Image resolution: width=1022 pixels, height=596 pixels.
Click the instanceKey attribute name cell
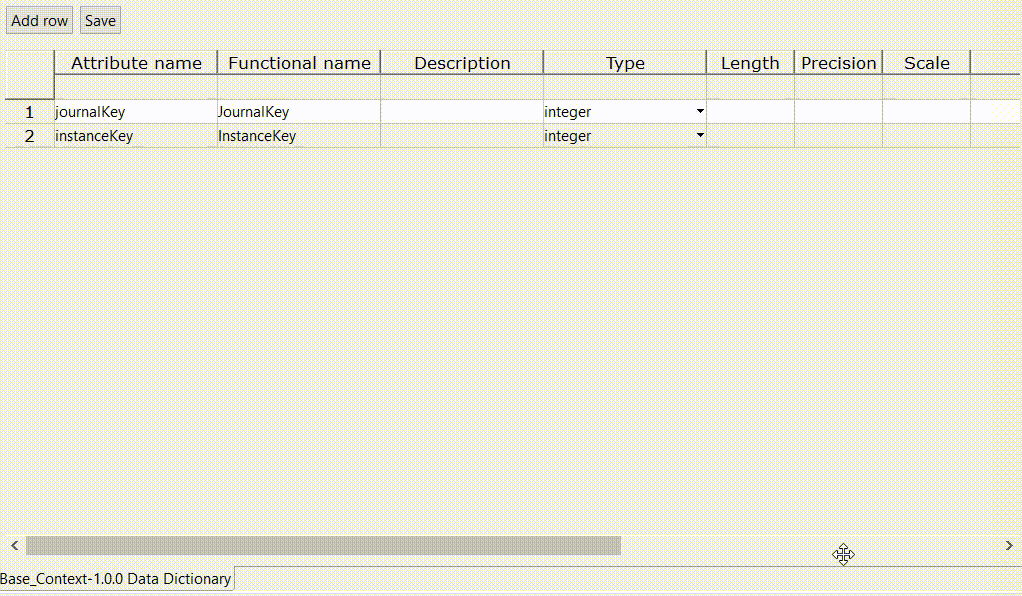tap(136, 136)
